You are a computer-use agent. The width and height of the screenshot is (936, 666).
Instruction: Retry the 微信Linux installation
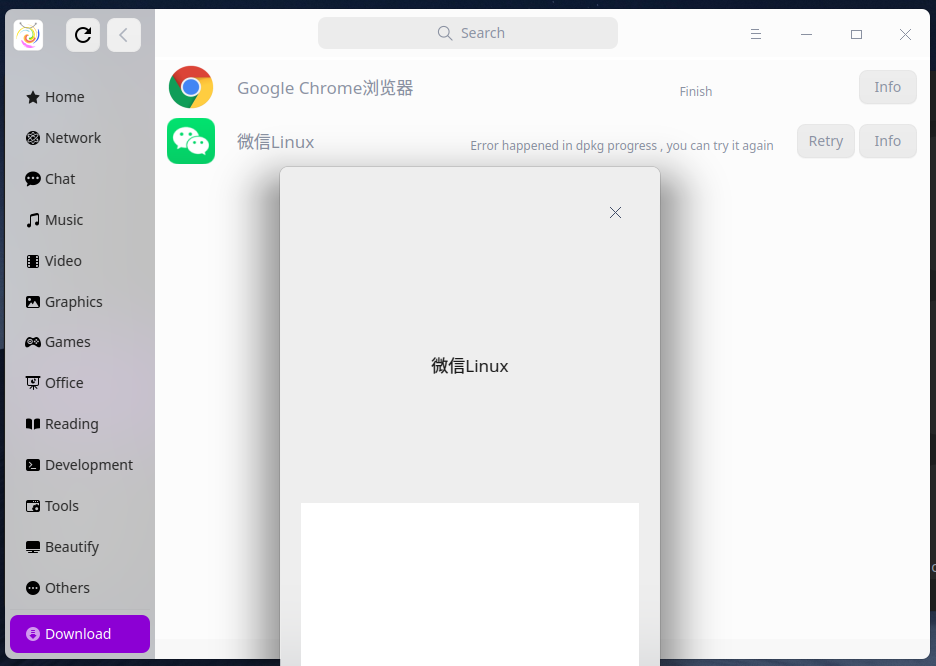[x=826, y=141]
